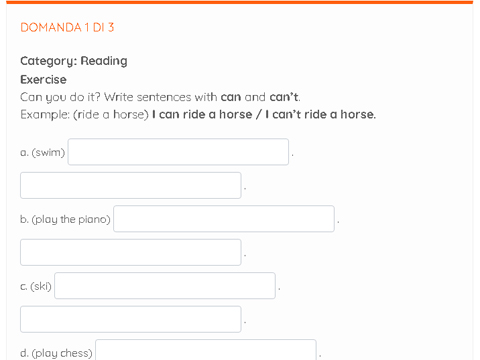Click the answer field beside (ski)
480x360 pixels.
[165, 286]
